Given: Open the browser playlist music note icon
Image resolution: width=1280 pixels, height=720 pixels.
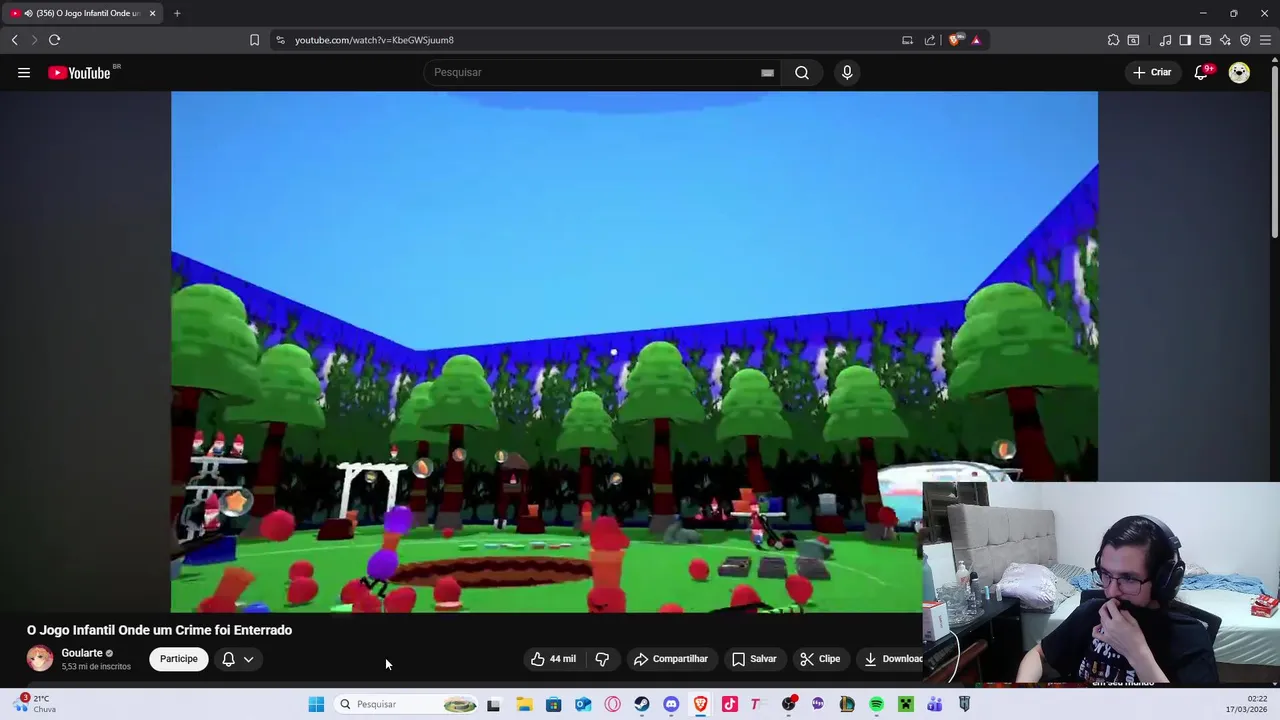Looking at the screenshot, I should click(x=1165, y=40).
